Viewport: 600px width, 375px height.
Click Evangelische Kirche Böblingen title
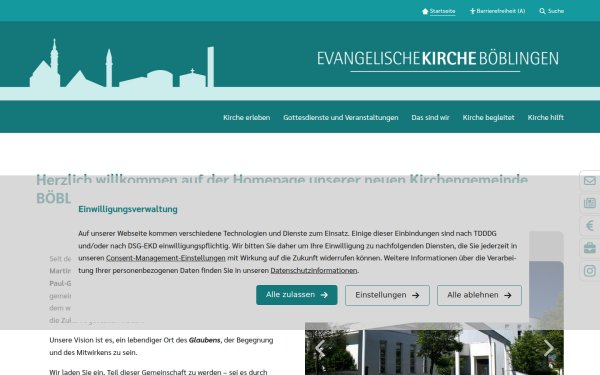coord(438,60)
